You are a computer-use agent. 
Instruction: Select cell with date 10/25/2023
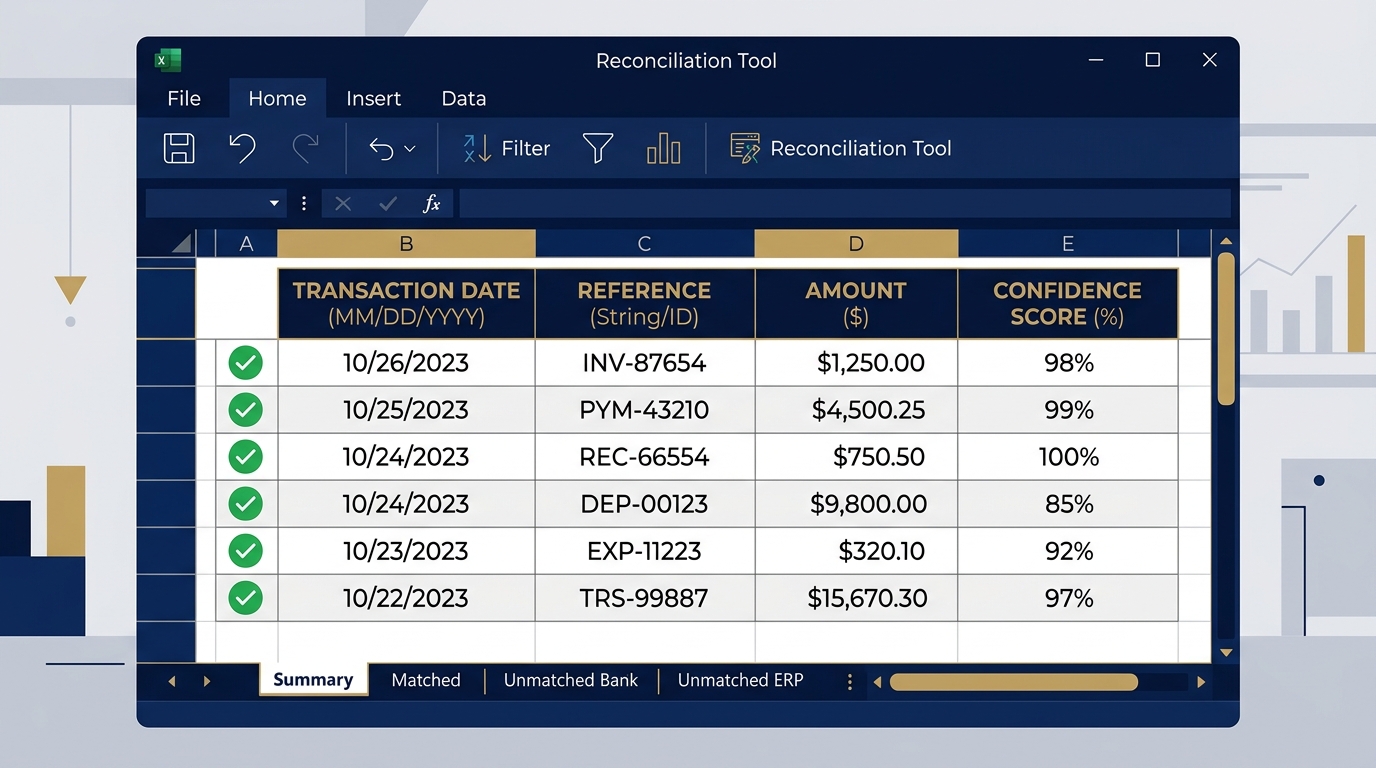click(x=406, y=410)
